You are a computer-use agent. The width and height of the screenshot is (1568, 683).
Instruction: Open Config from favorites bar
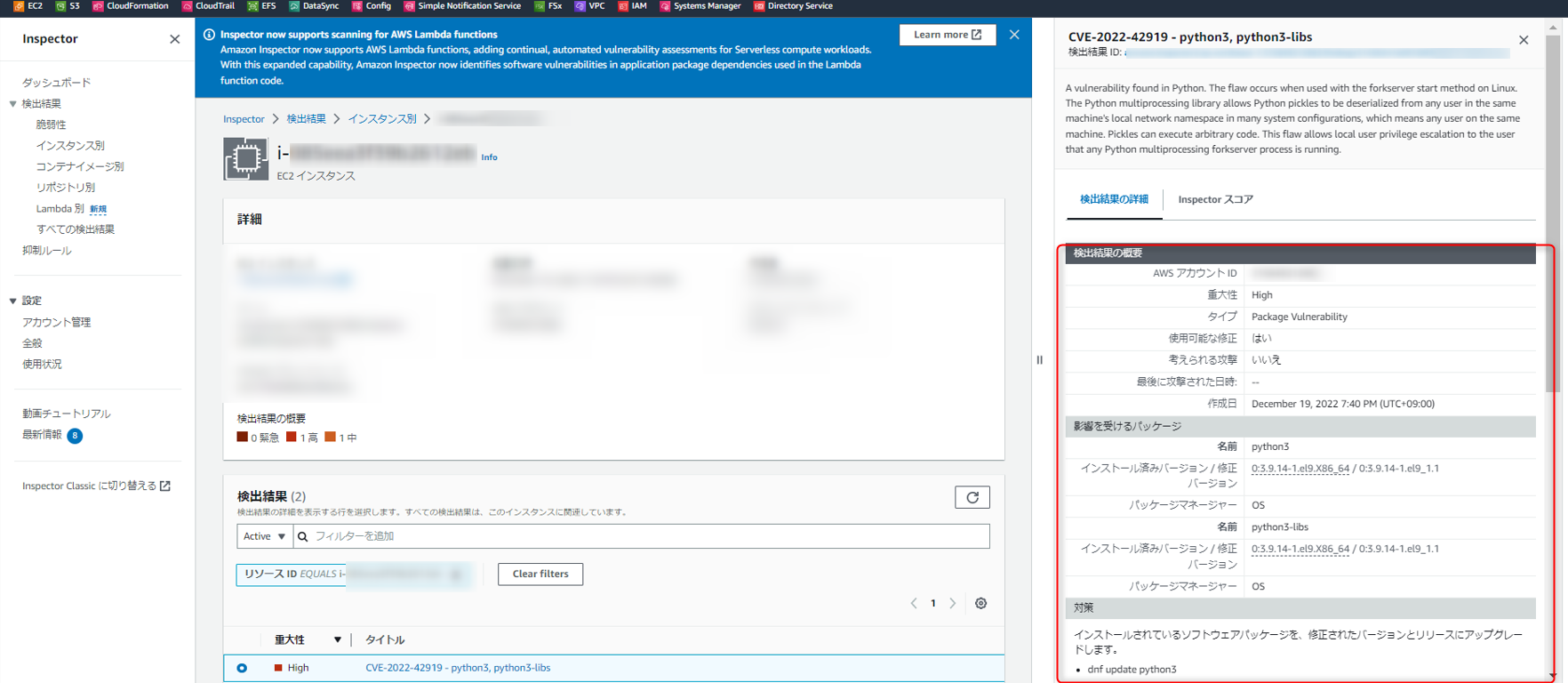point(372,6)
